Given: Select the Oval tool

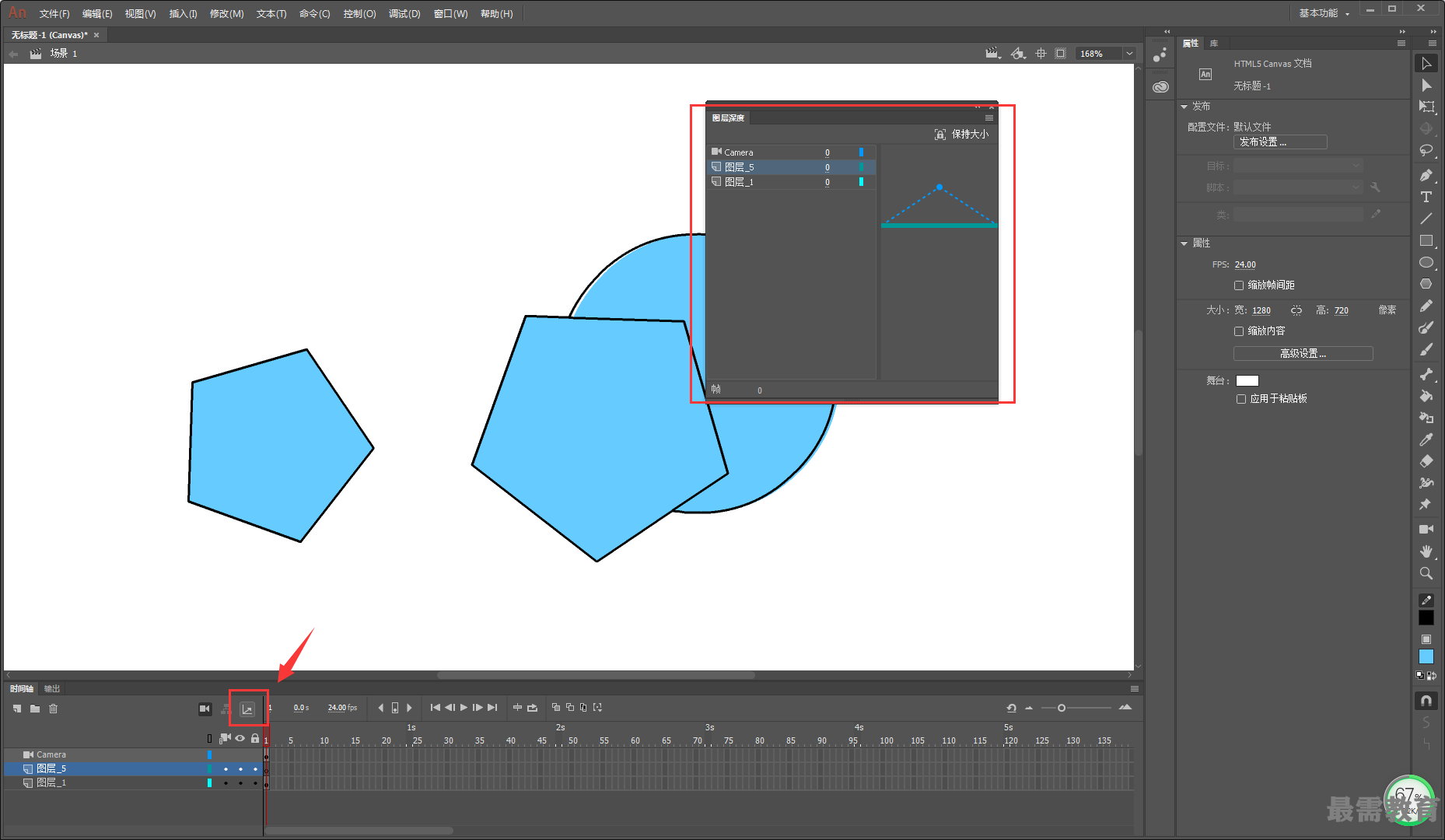Looking at the screenshot, I should (1426, 262).
